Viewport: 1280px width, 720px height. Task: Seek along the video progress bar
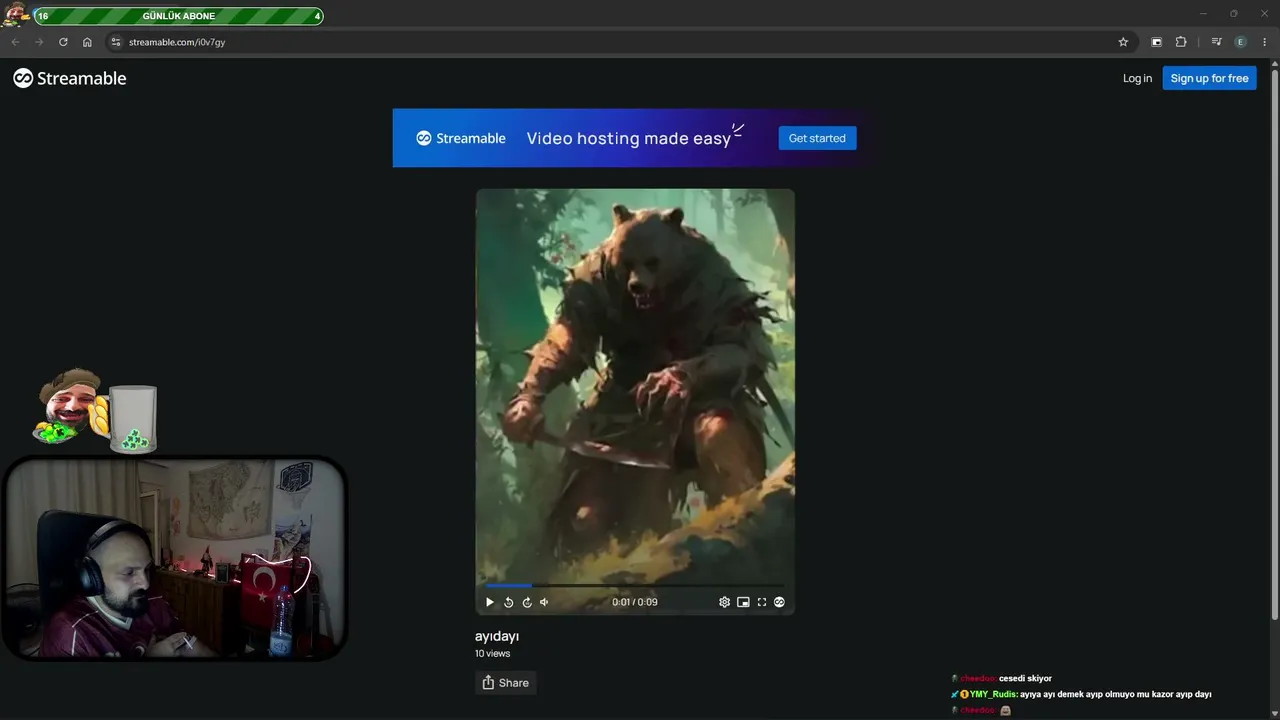pos(635,586)
